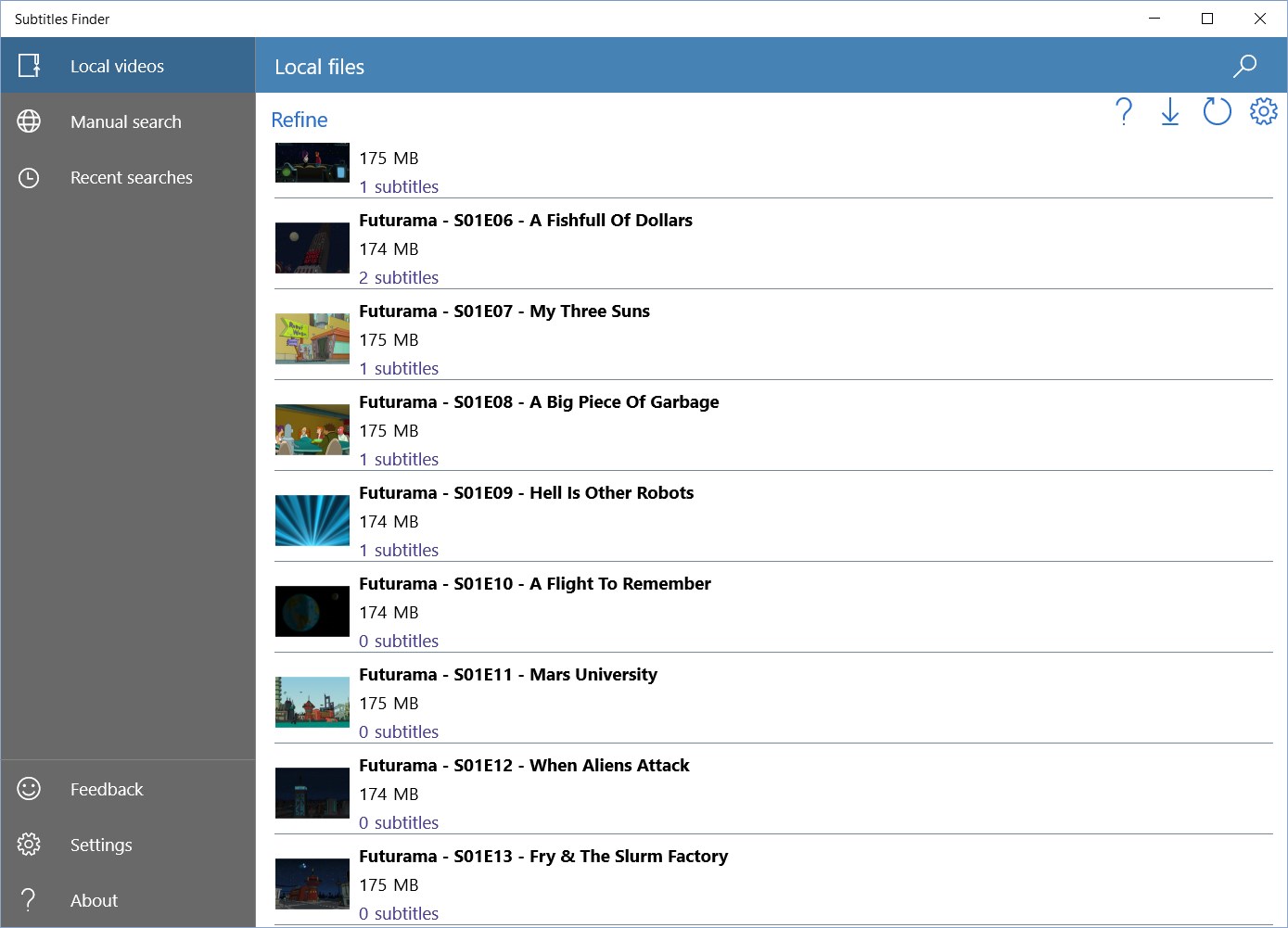Click '0 subtitles' under S01E11 Mars University
Image resolution: width=1288 pixels, height=928 pixels.
pyautogui.click(x=399, y=731)
